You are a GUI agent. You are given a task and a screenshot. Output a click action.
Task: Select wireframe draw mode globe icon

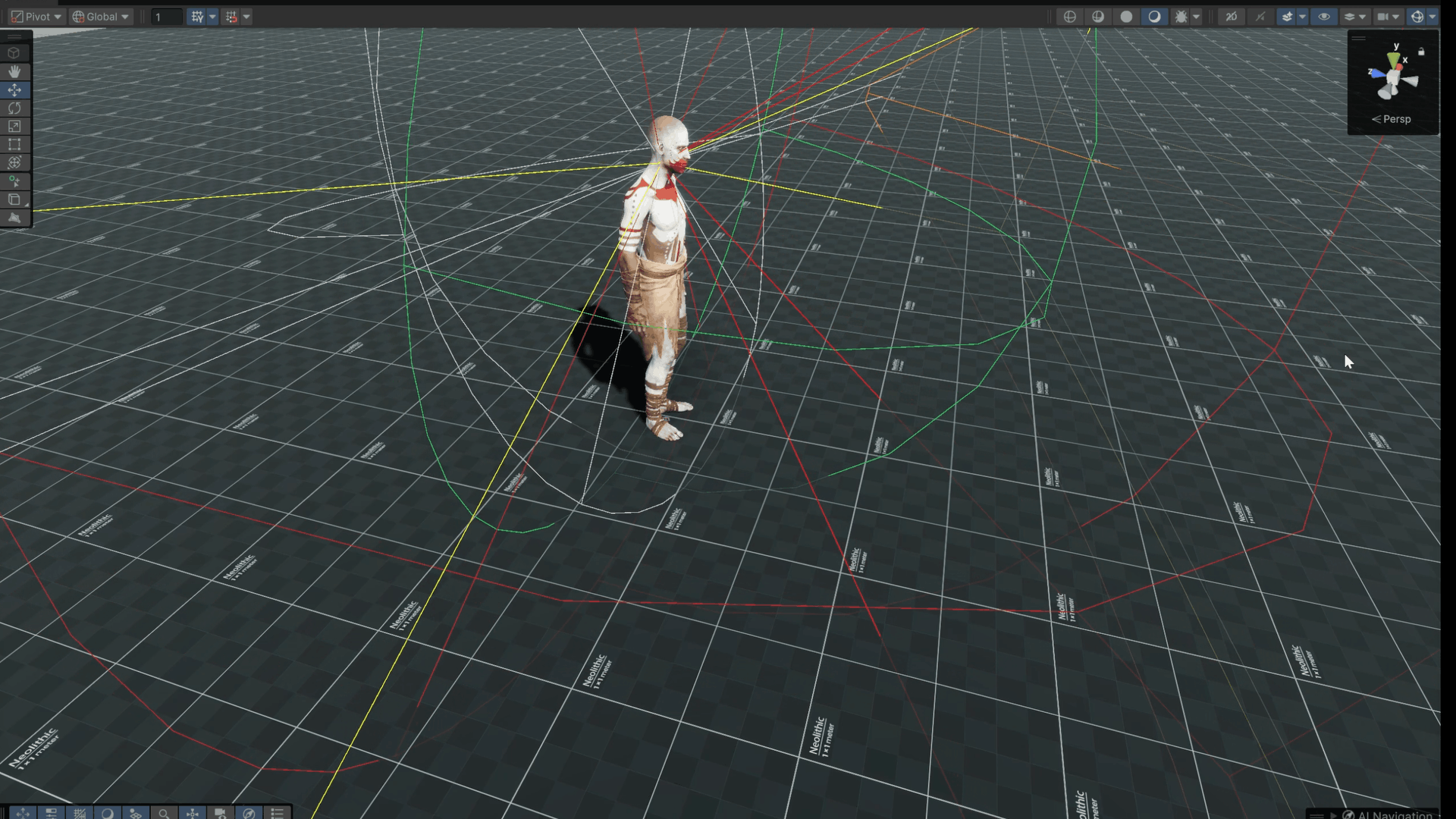1070,17
